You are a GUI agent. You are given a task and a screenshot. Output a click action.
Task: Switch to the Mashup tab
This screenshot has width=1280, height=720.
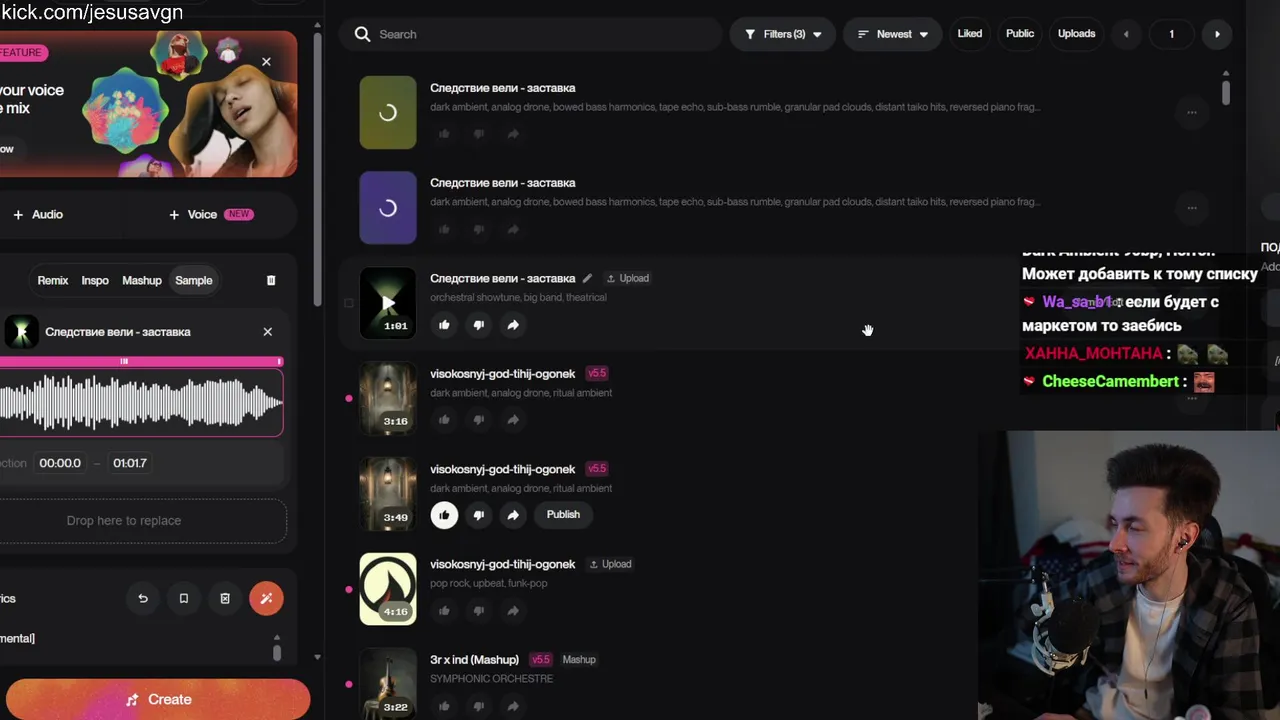(142, 281)
